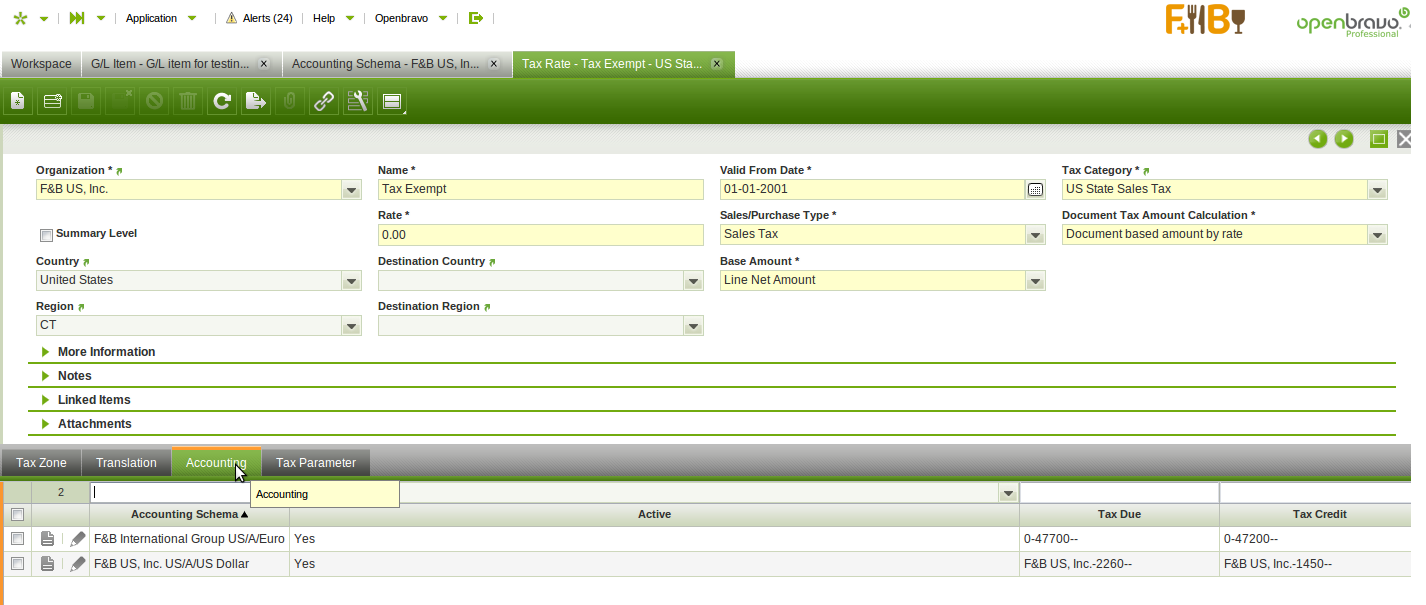This screenshot has height=605, width=1426.
Task: Open the customize form layout icon
Action: click(x=358, y=101)
